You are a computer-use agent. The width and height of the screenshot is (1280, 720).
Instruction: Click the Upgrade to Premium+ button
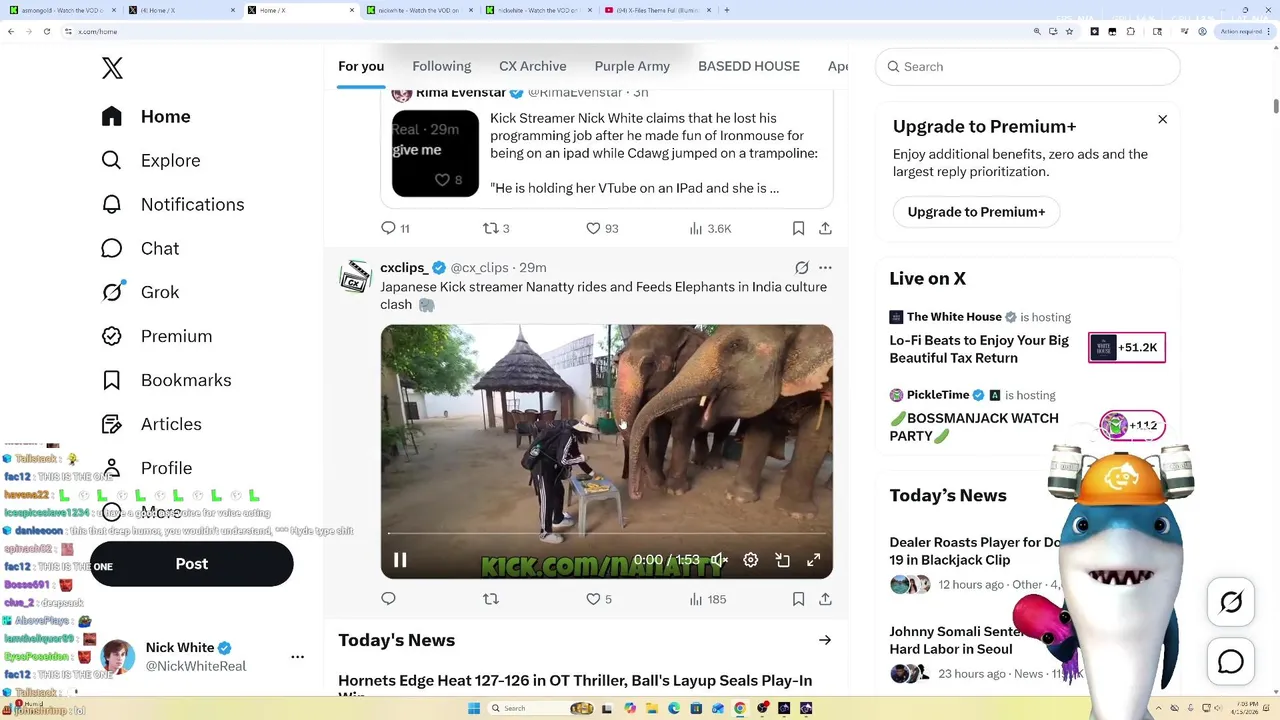(x=976, y=212)
